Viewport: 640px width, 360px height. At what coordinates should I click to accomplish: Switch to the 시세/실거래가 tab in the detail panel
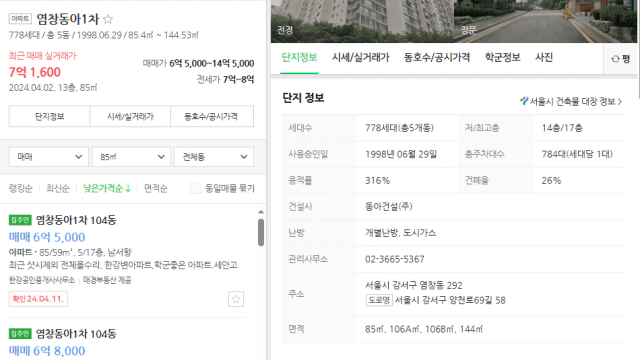(361, 58)
